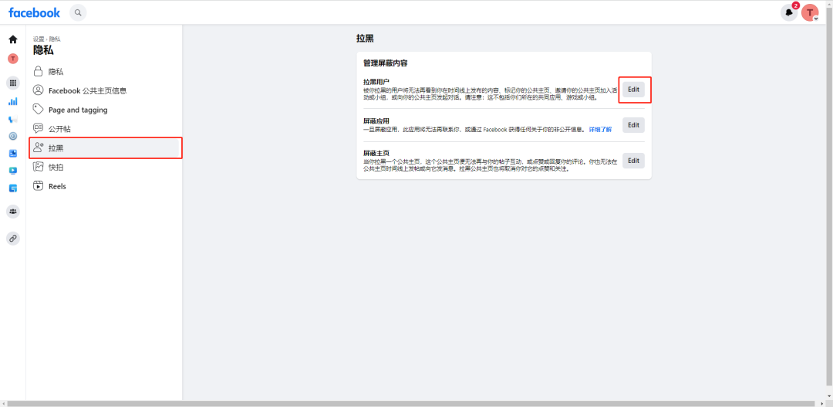
Task: Open the notifications bell
Action: [789, 13]
